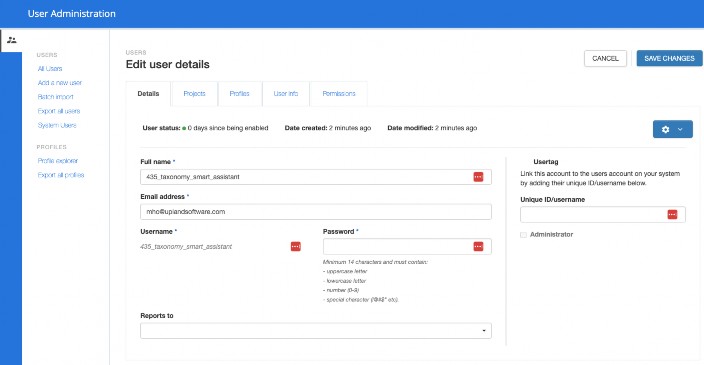Click Export all users link

tap(59, 111)
